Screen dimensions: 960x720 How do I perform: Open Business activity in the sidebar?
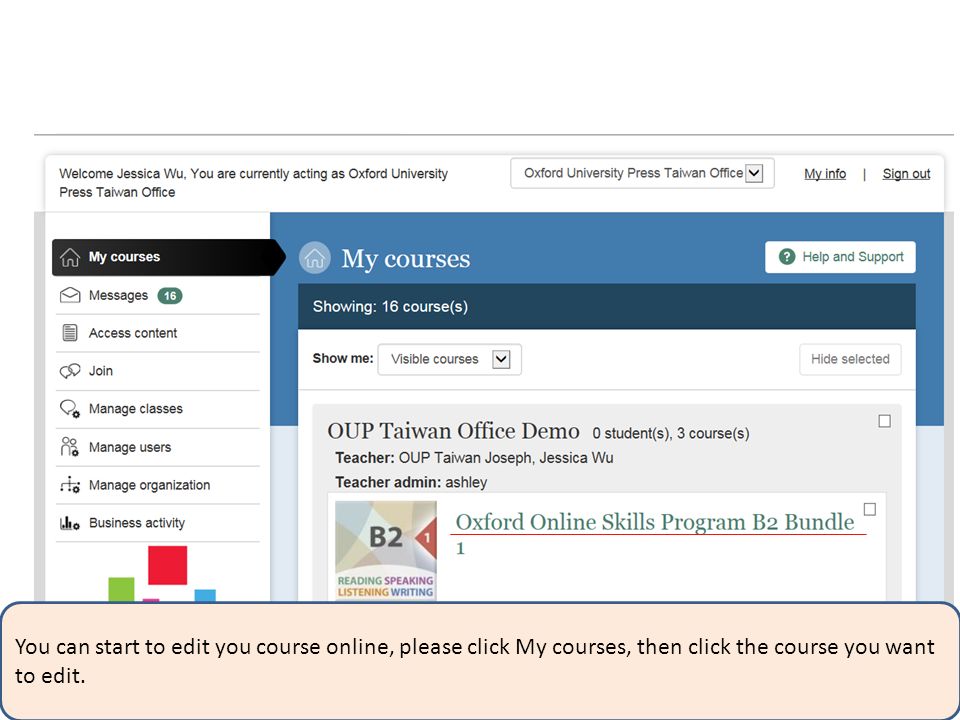click(158, 523)
